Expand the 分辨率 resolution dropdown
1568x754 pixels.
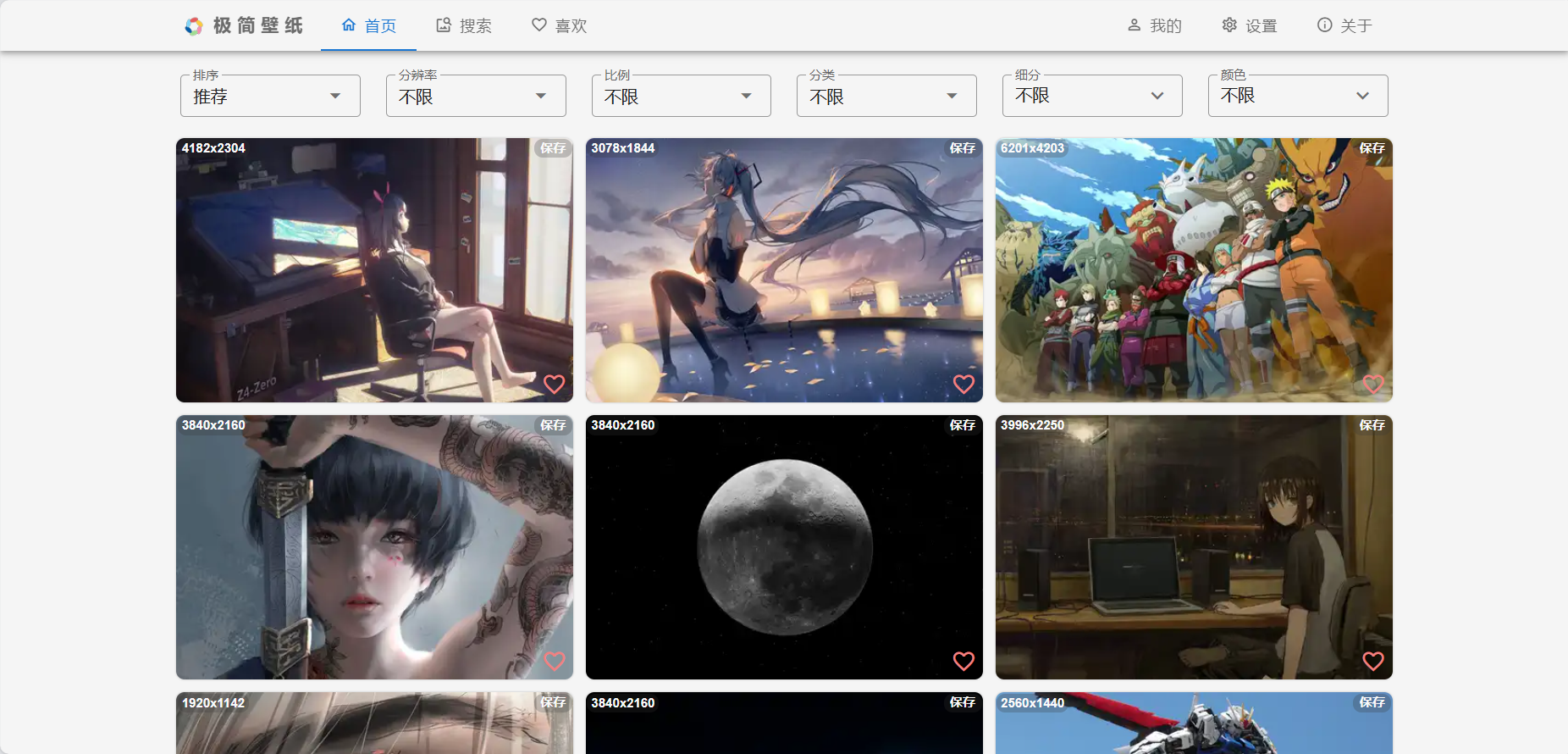click(476, 96)
